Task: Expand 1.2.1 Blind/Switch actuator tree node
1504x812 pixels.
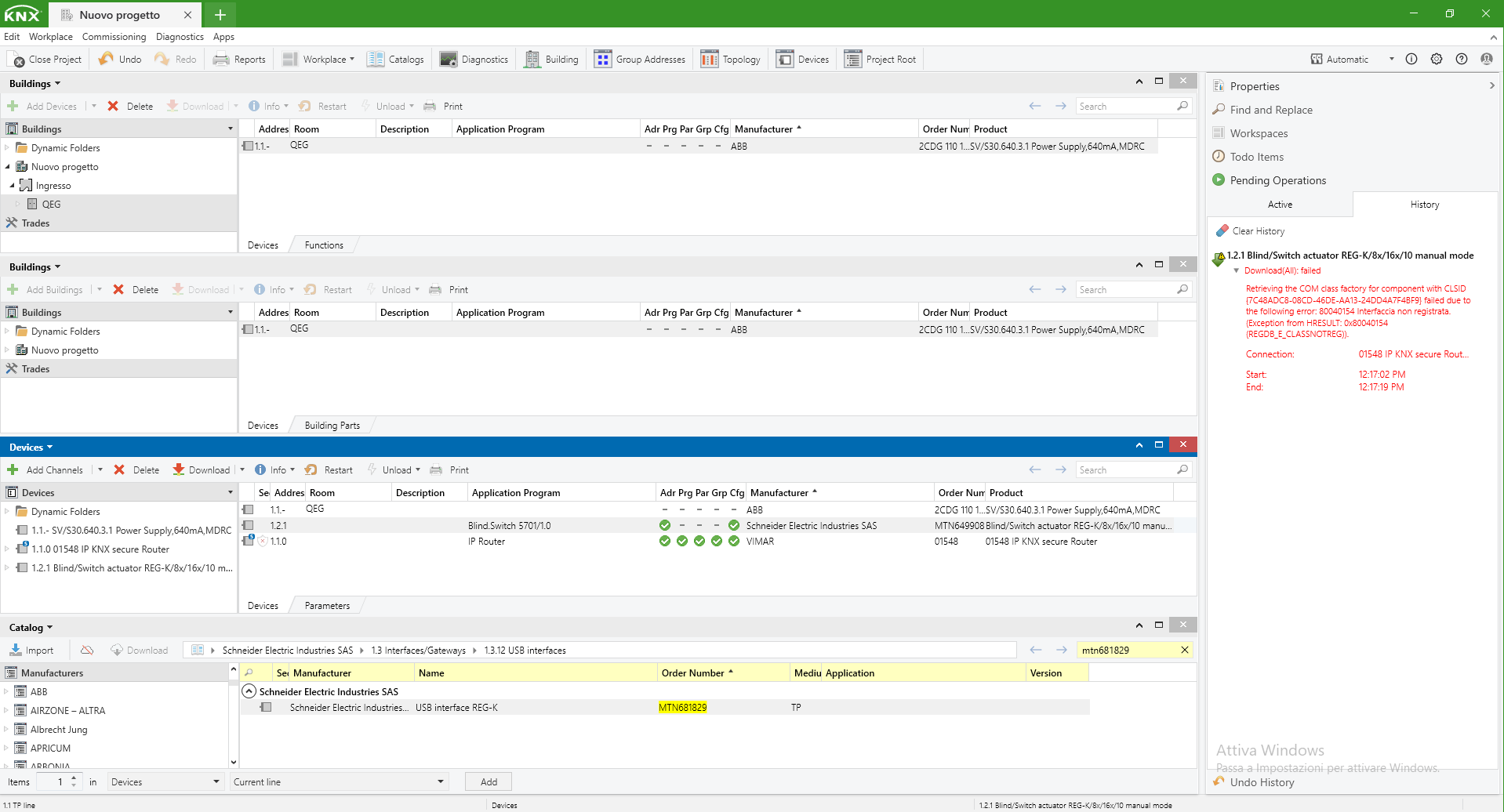Action: 7,568
